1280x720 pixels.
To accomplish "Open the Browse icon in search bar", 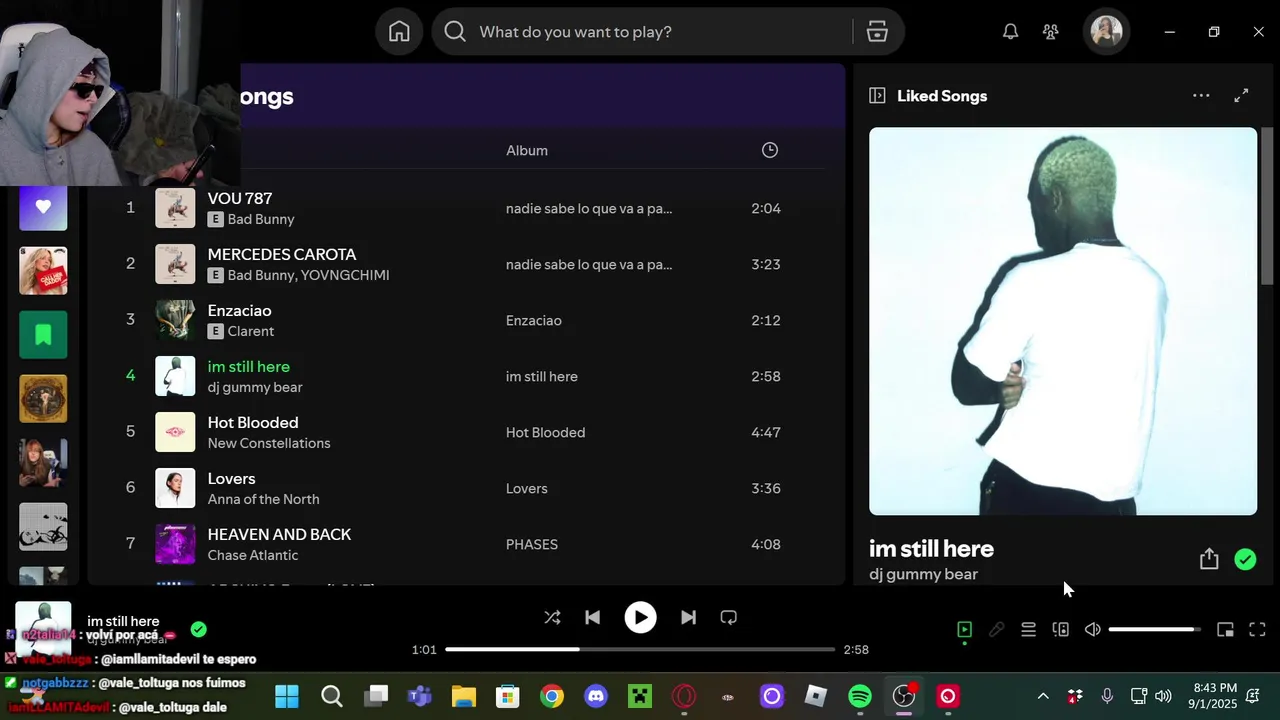I will pyautogui.click(x=877, y=32).
